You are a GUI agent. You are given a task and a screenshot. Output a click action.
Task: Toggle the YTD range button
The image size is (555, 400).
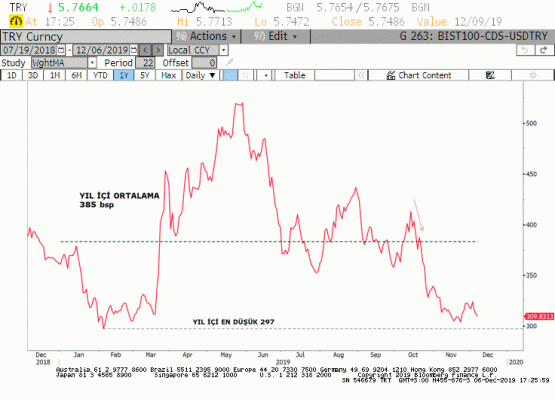tap(100, 75)
